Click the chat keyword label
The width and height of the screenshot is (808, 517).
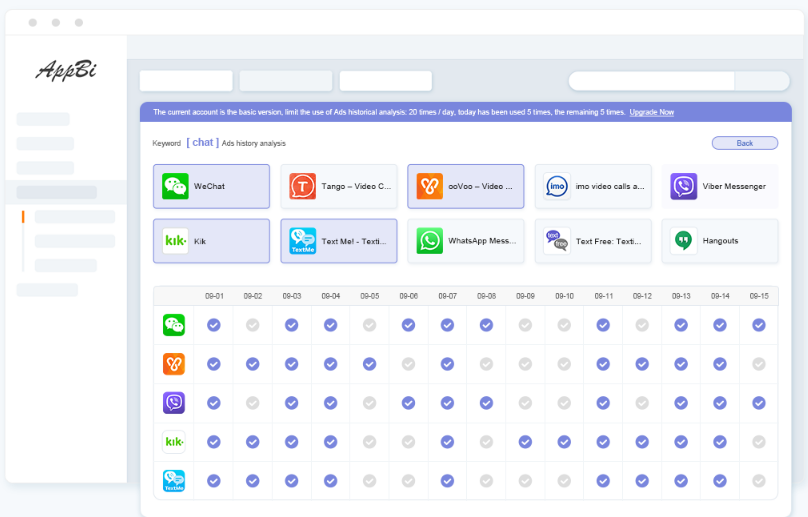coord(203,142)
